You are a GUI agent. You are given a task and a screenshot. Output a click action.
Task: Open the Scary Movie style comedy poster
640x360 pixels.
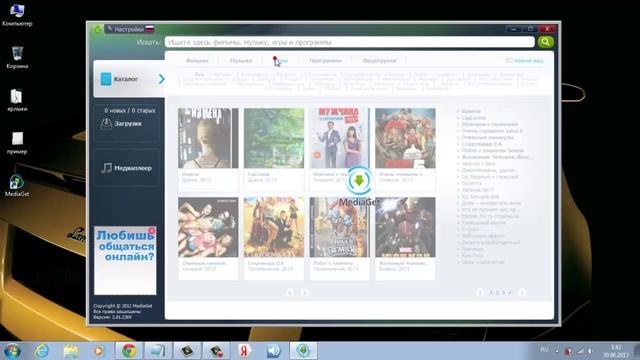tap(405, 138)
